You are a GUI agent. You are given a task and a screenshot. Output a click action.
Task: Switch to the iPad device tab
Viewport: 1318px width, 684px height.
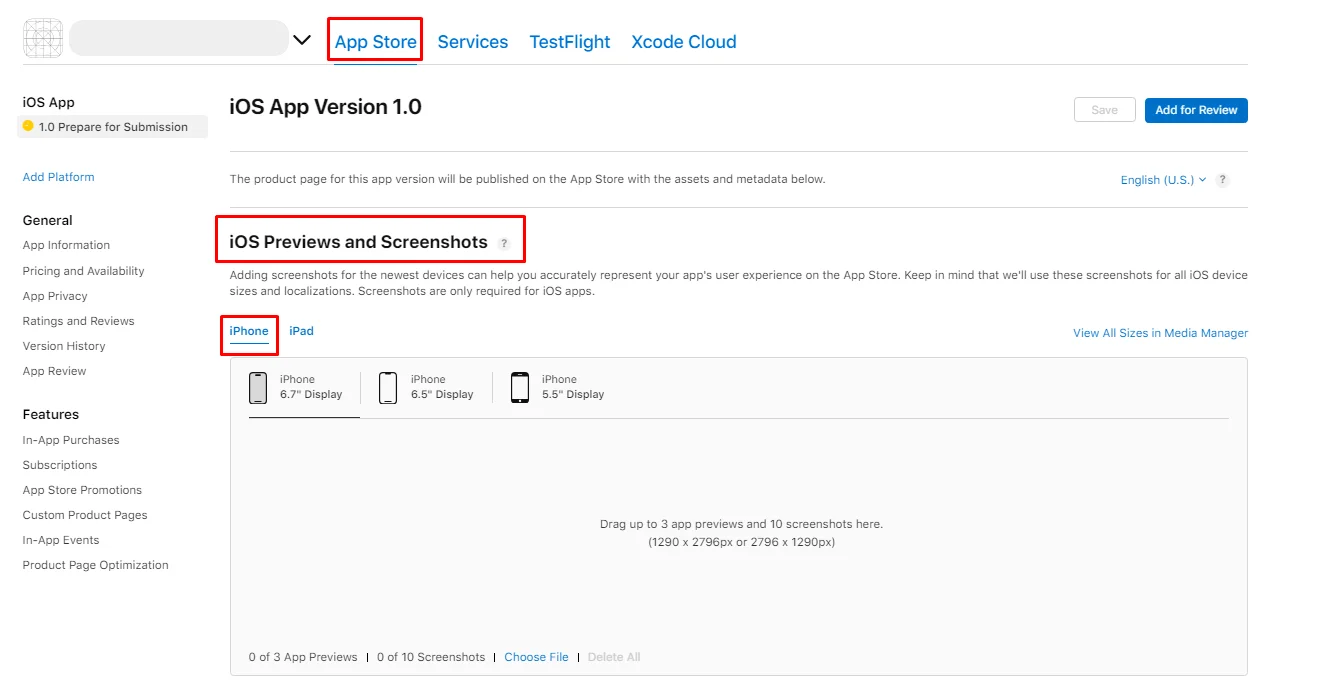(x=301, y=331)
